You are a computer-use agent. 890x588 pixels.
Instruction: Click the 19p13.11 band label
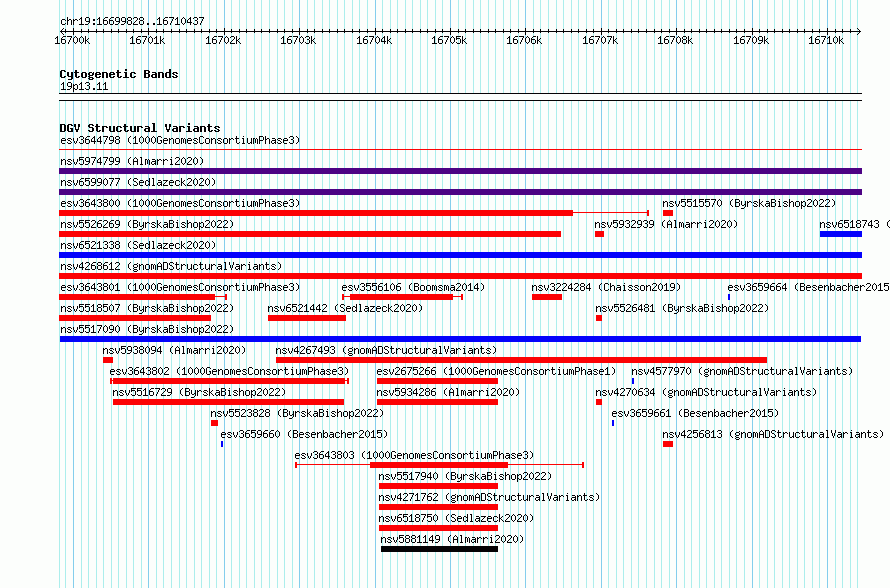(x=84, y=86)
